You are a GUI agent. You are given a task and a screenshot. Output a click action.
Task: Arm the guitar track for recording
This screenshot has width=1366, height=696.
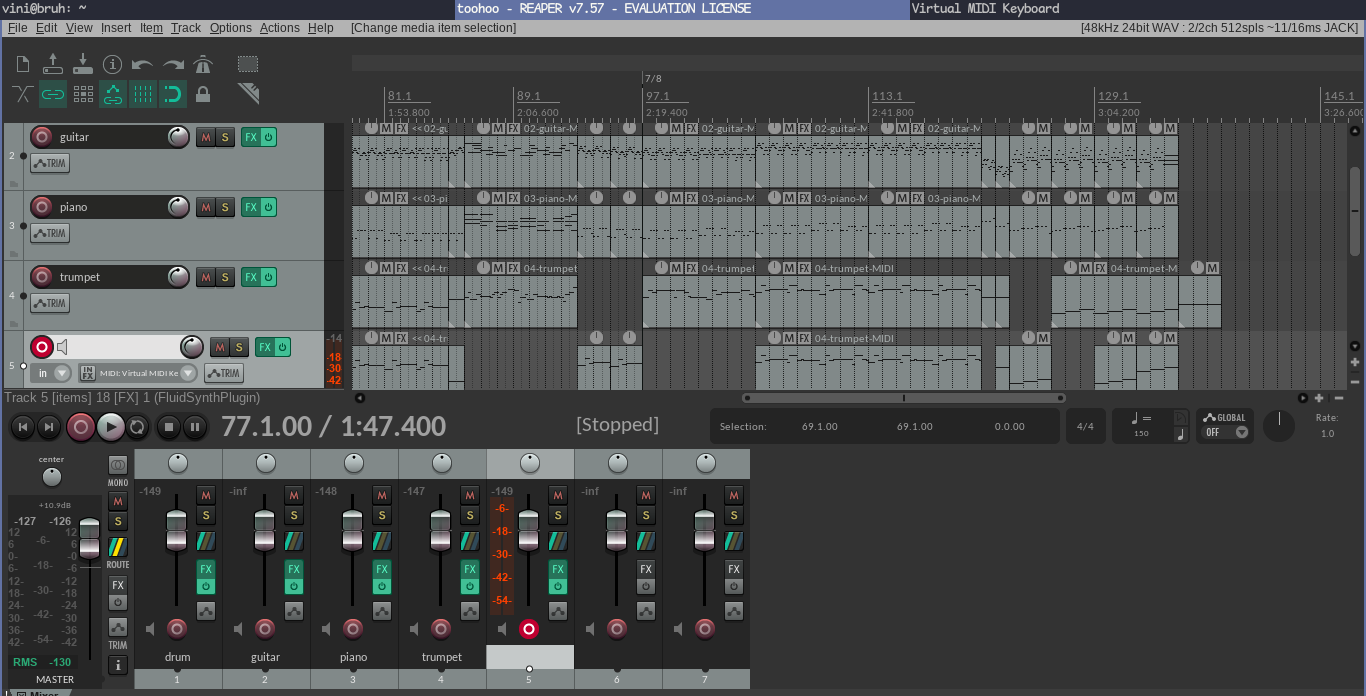click(x=42, y=137)
